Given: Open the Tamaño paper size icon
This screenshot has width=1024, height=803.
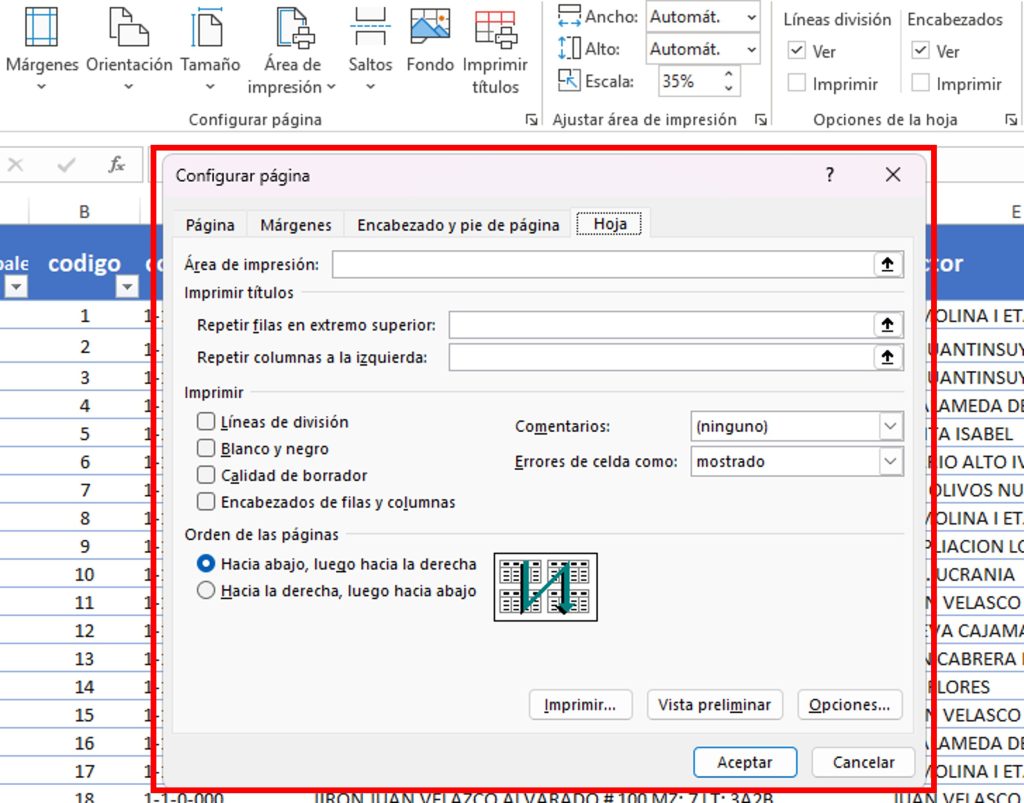Looking at the screenshot, I should pyautogui.click(x=209, y=28).
